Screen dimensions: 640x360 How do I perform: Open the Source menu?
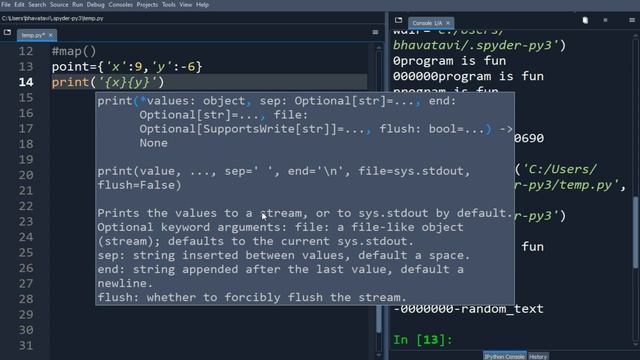pos(59,5)
